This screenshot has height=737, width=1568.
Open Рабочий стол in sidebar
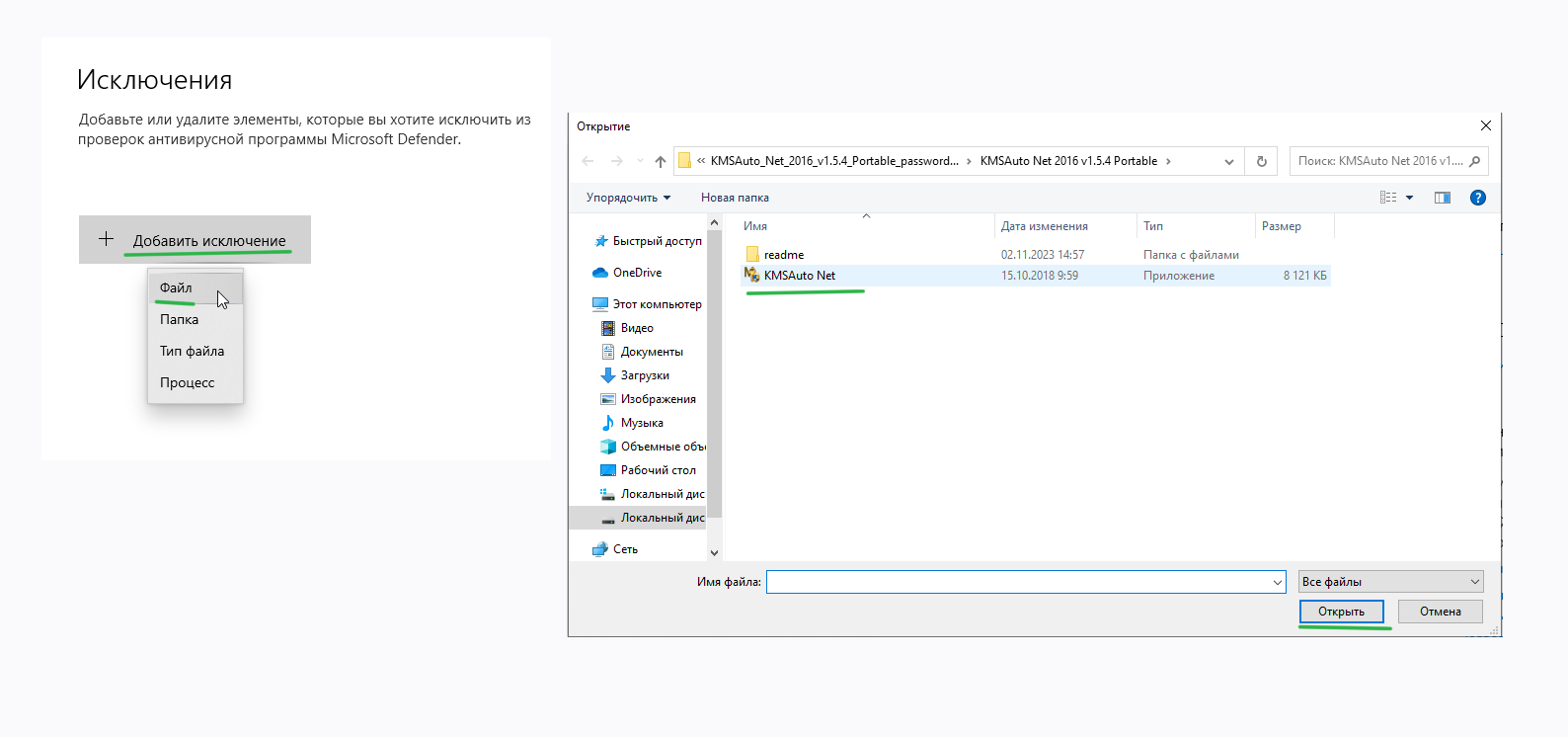649,470
